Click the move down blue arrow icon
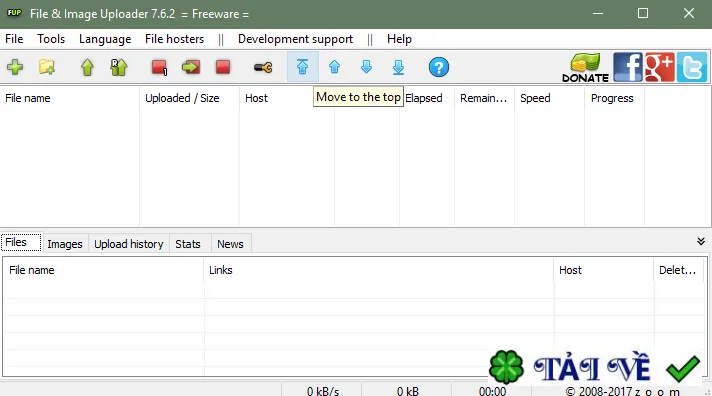 point(366,67)
